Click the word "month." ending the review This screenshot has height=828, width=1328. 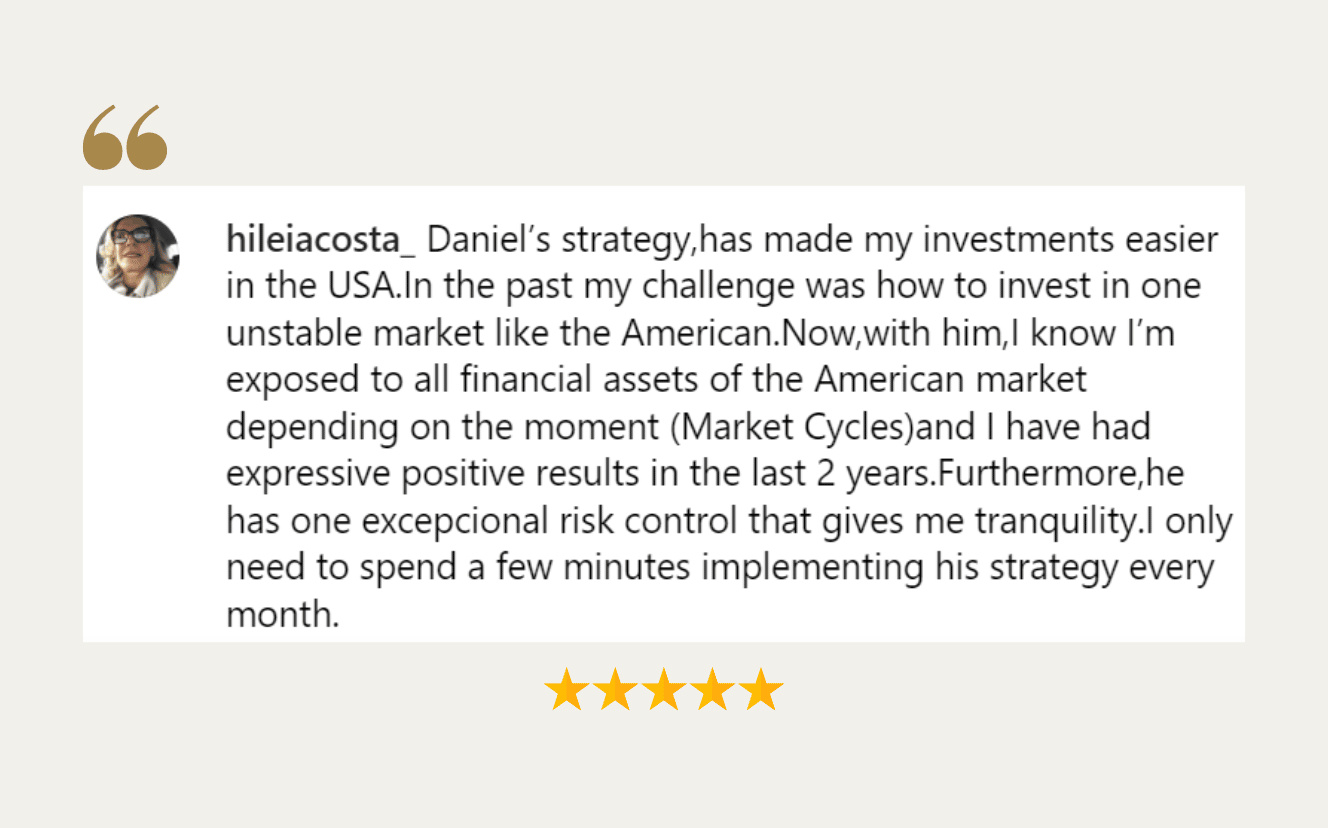(283, 614)
